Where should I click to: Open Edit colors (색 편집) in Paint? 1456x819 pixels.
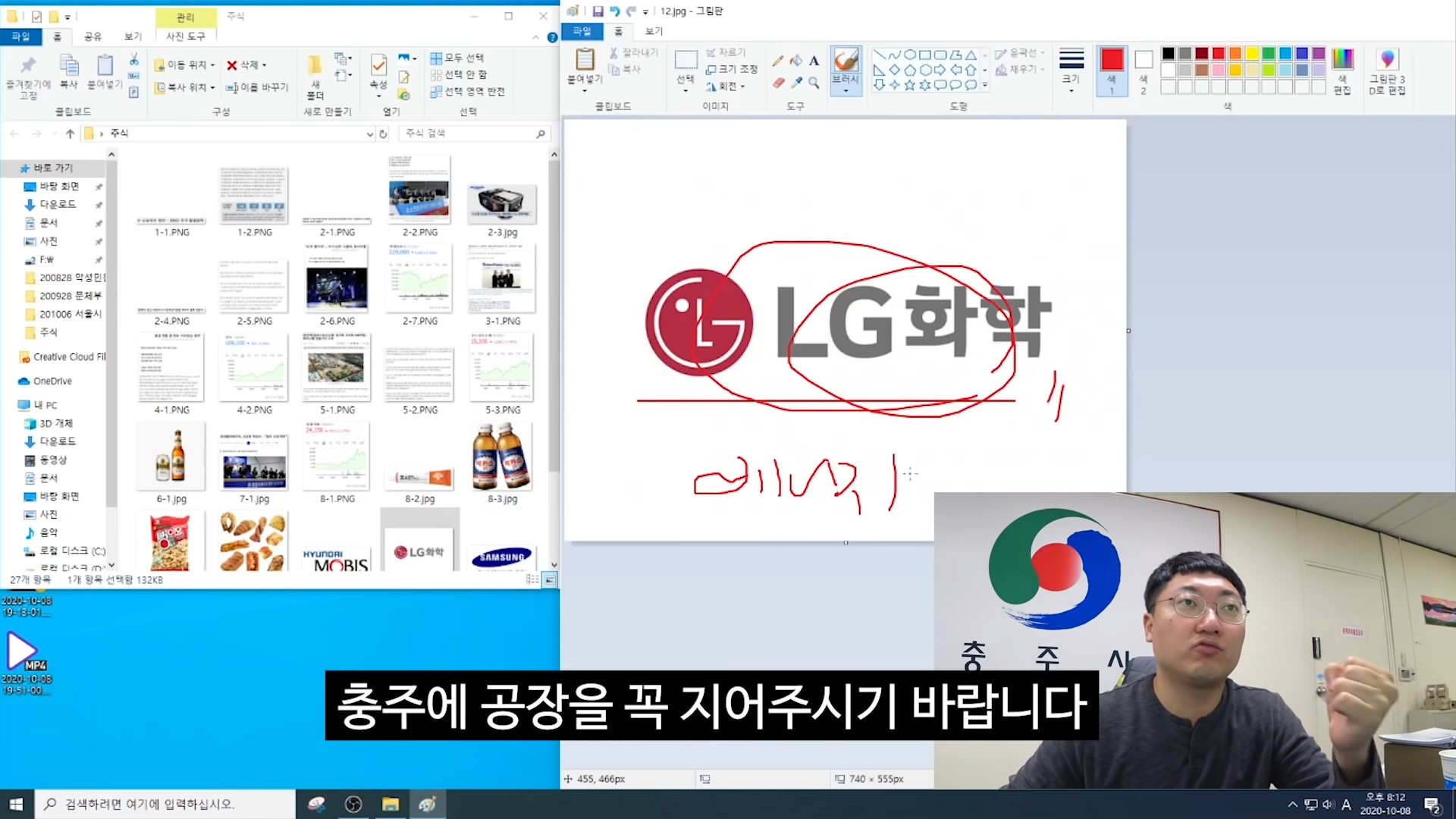coord(1342,71)
